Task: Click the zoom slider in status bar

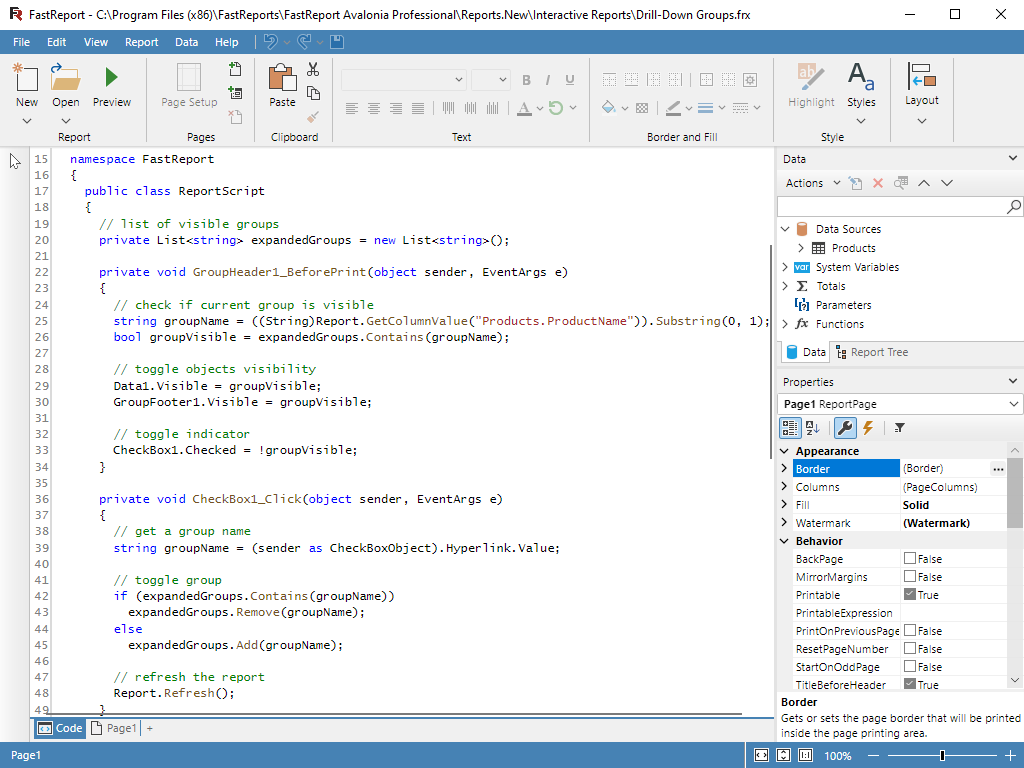Action: (x=942, y=756)
